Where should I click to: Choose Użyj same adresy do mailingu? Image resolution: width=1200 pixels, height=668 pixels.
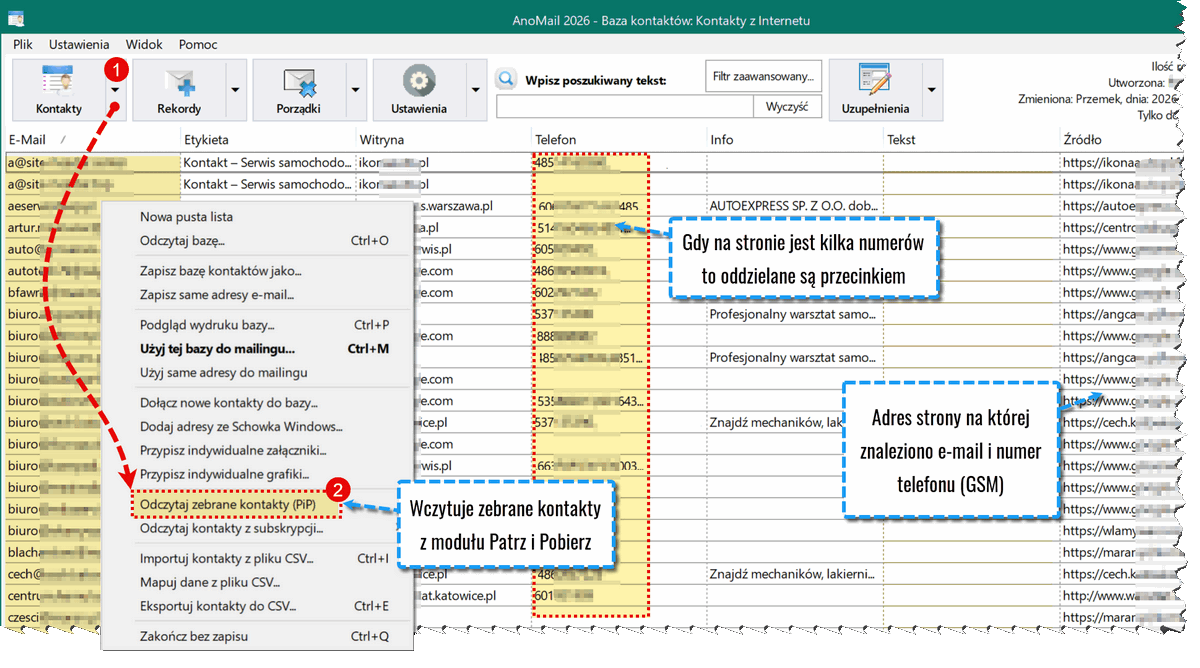click(x=258, y=373)
